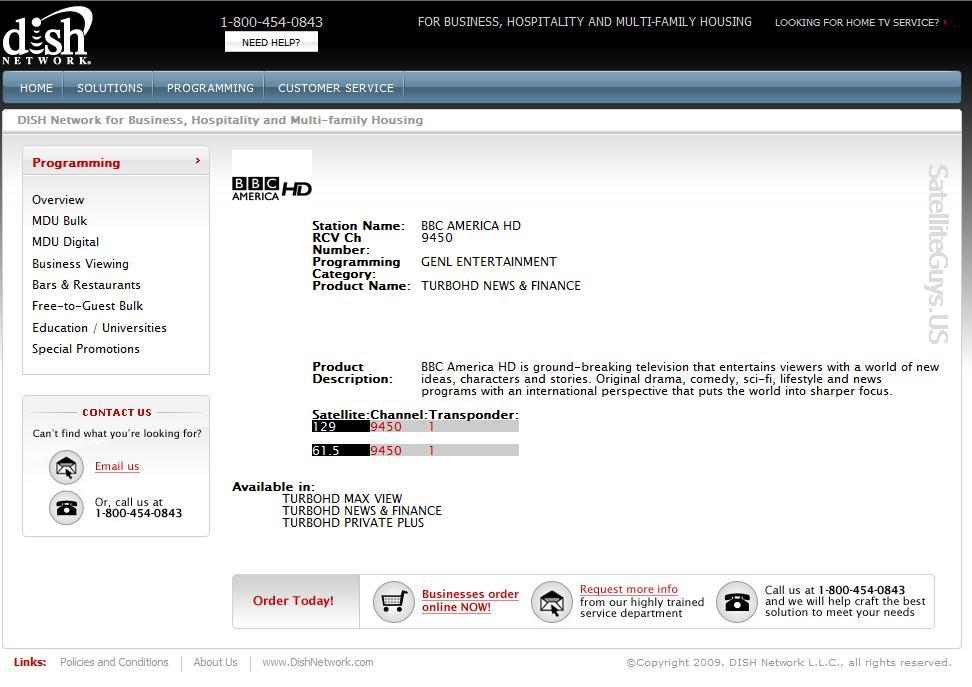Click the telephone icon in Contact Us
The height and width of the screenshot is (687, 972).
pyautogui.click(x=66, y=508)
